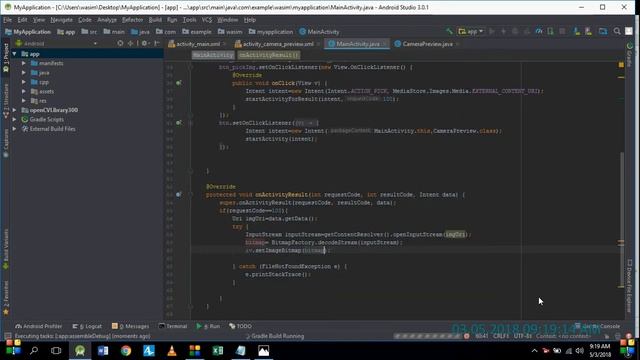Open VLC media player from taskbar
The width and height of the screenshot is (640, 360).
point(172,351)
